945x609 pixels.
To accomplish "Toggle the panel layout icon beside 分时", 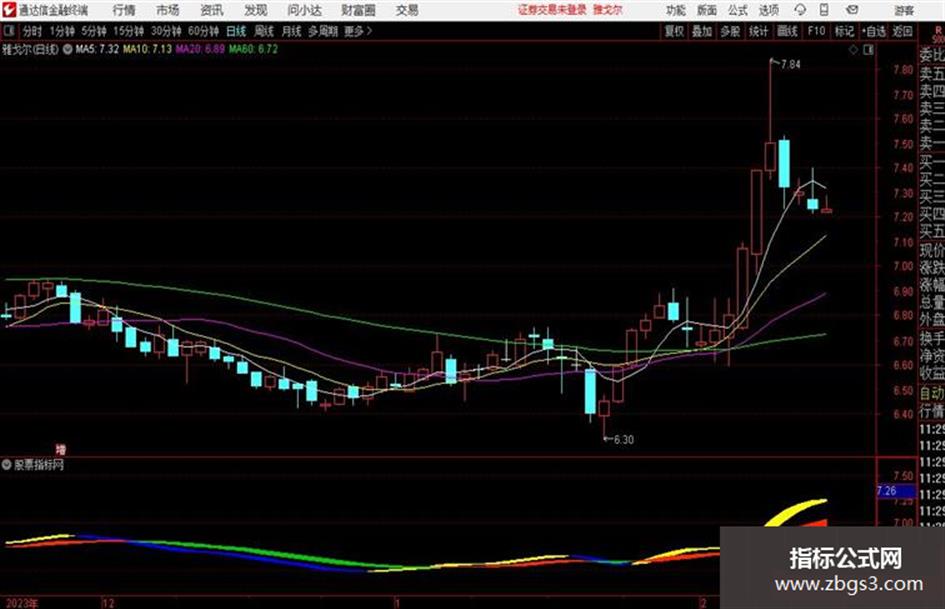I will 8,31.
